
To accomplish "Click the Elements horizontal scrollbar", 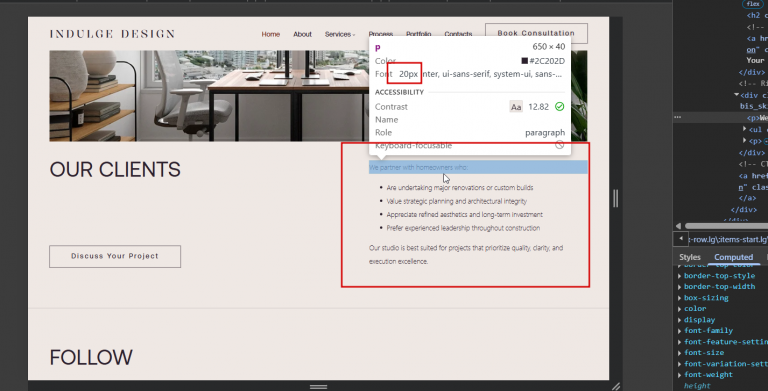I will (726, 226).
